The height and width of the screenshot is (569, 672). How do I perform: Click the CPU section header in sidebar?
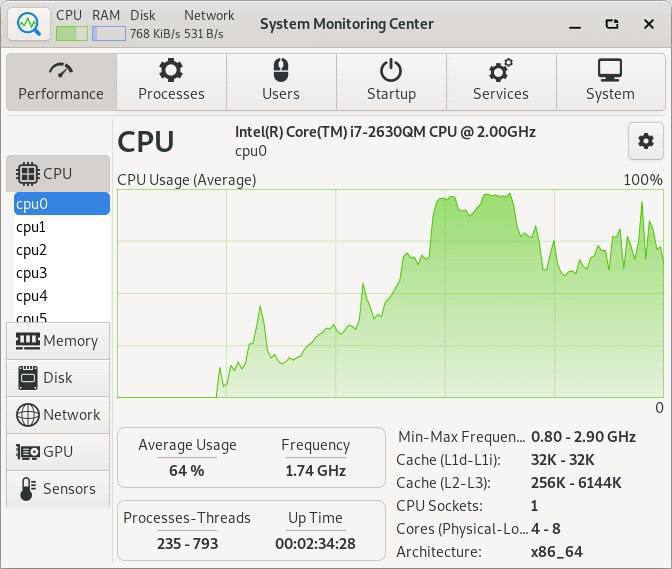(58, 174)
